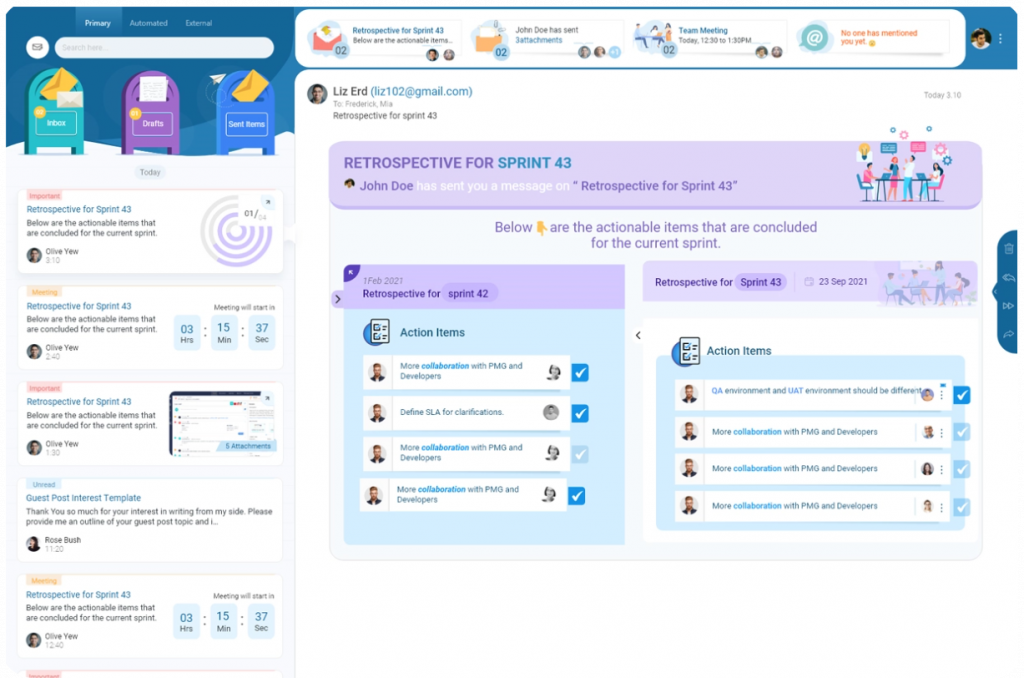Click the 5 Attachments badge
This screenshot has height=678, width=1024.
tap(248, 446)
